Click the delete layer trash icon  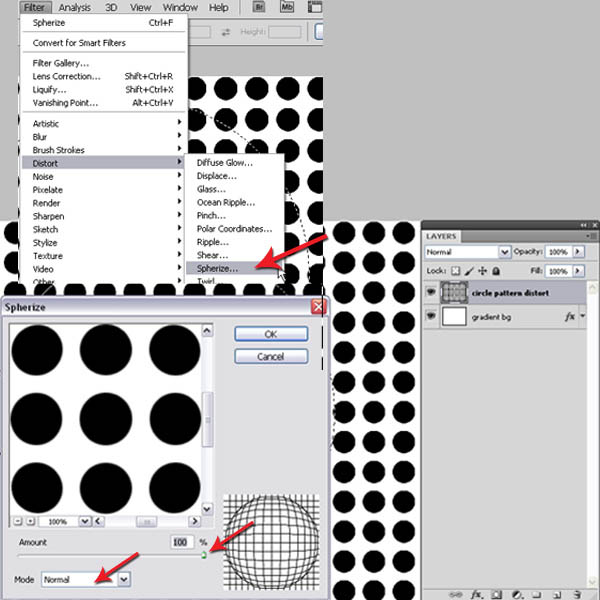pos(577,593)
